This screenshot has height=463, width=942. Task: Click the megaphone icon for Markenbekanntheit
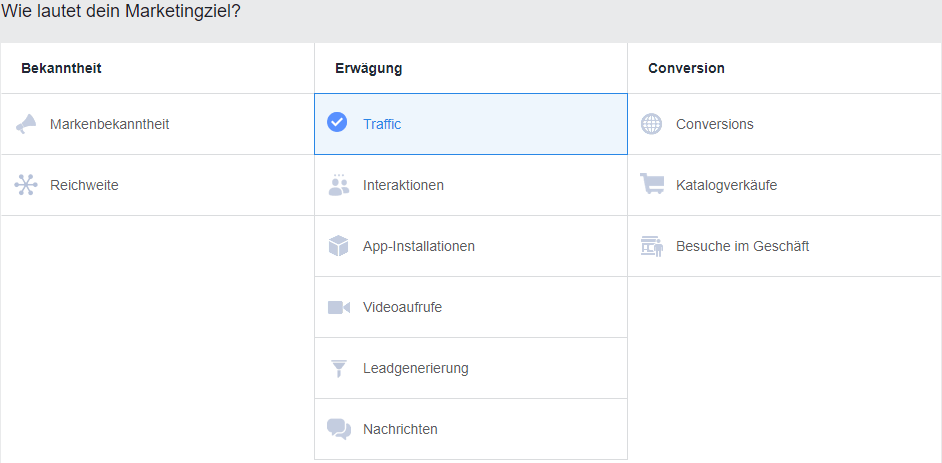[x=26, y=124]
